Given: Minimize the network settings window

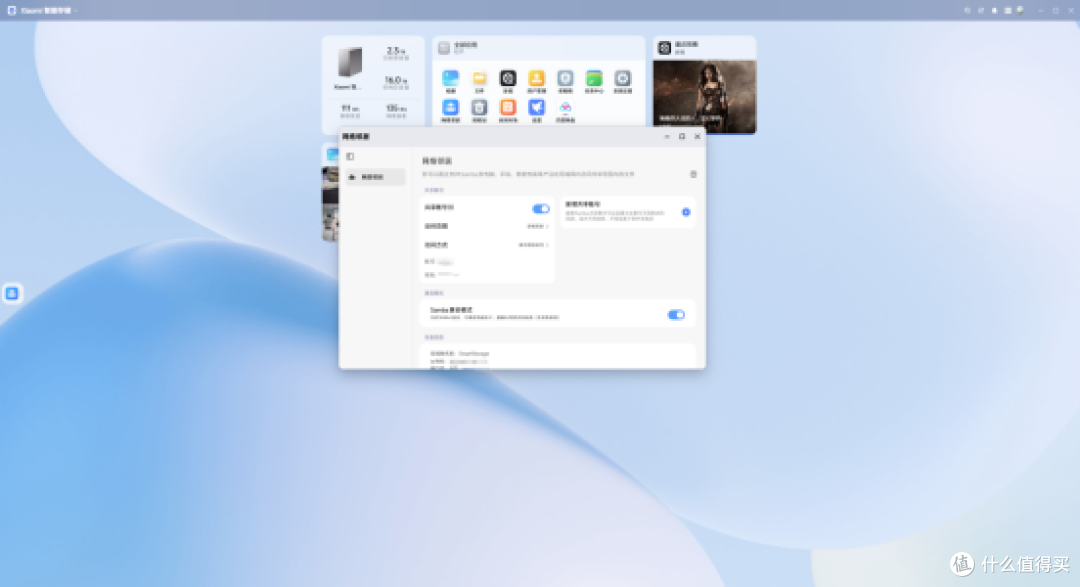Looking at the screenshot, I should point(667,136).
